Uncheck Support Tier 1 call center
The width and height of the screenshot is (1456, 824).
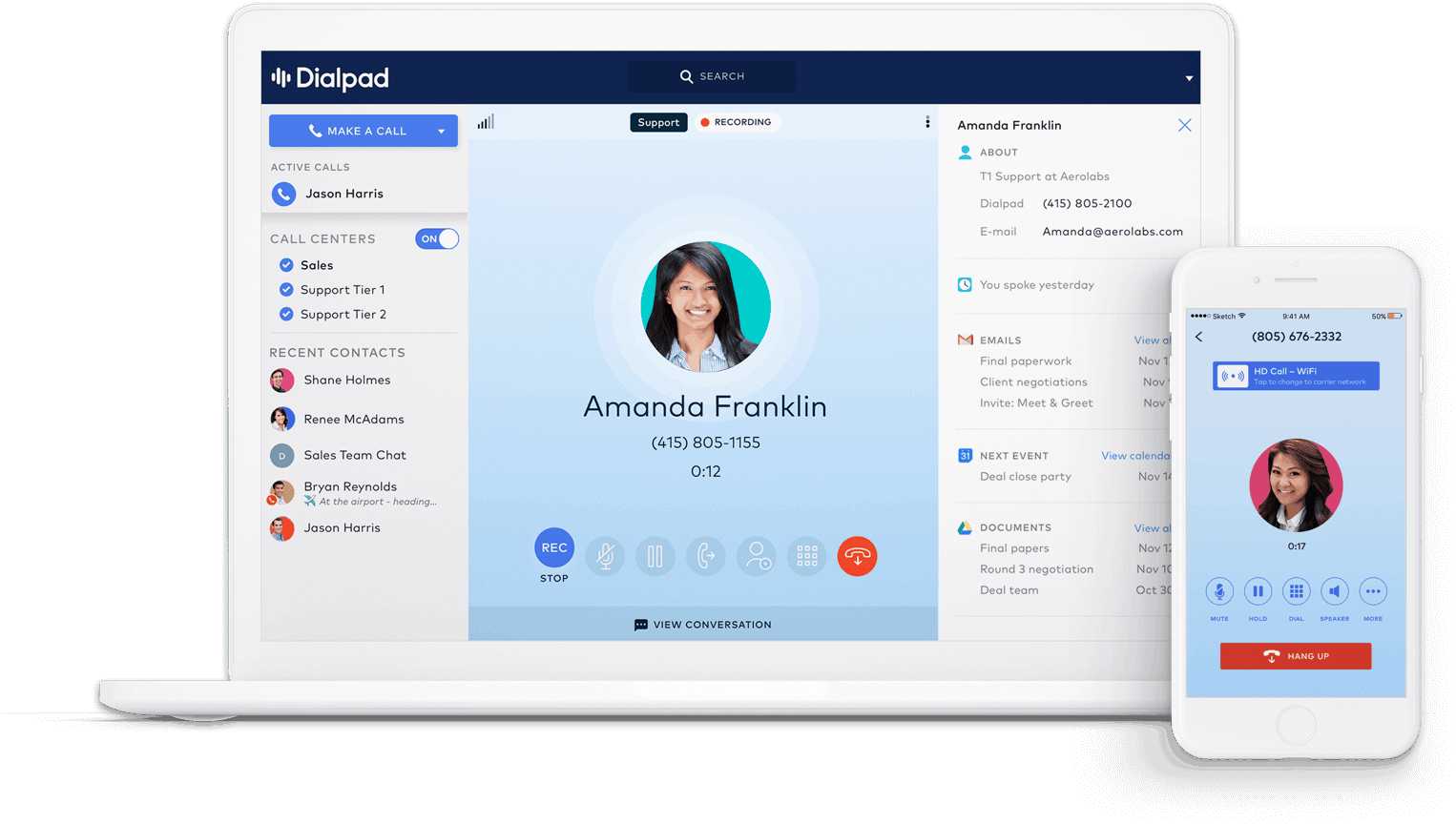click(286, 290)
